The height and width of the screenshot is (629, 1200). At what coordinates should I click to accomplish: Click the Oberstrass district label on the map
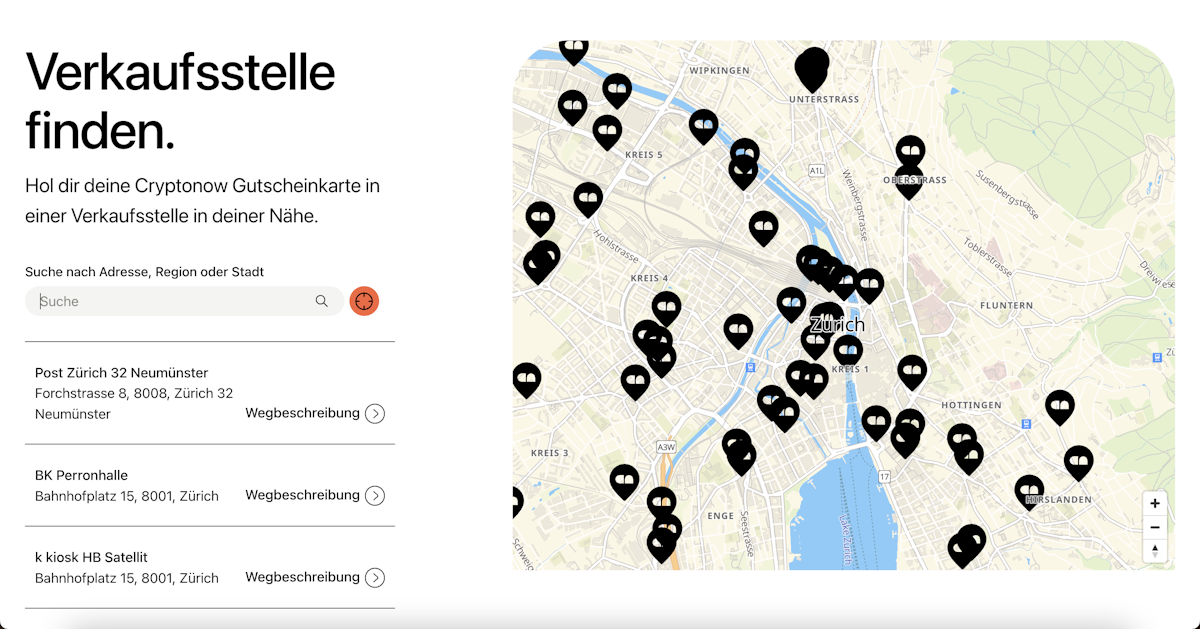pyautogui.click(x=915, y=180)
